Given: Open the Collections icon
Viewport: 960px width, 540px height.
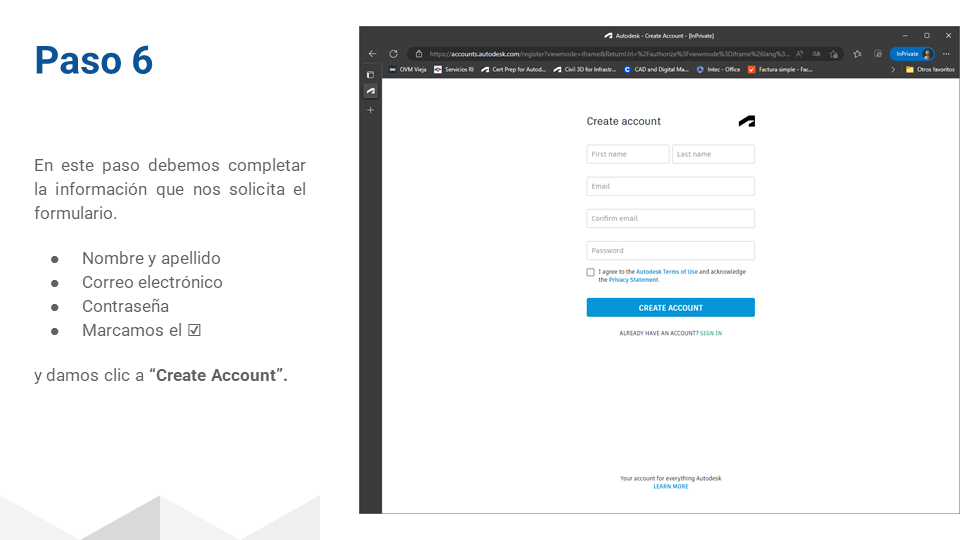Looking at the screenshot, I should 877,54.
